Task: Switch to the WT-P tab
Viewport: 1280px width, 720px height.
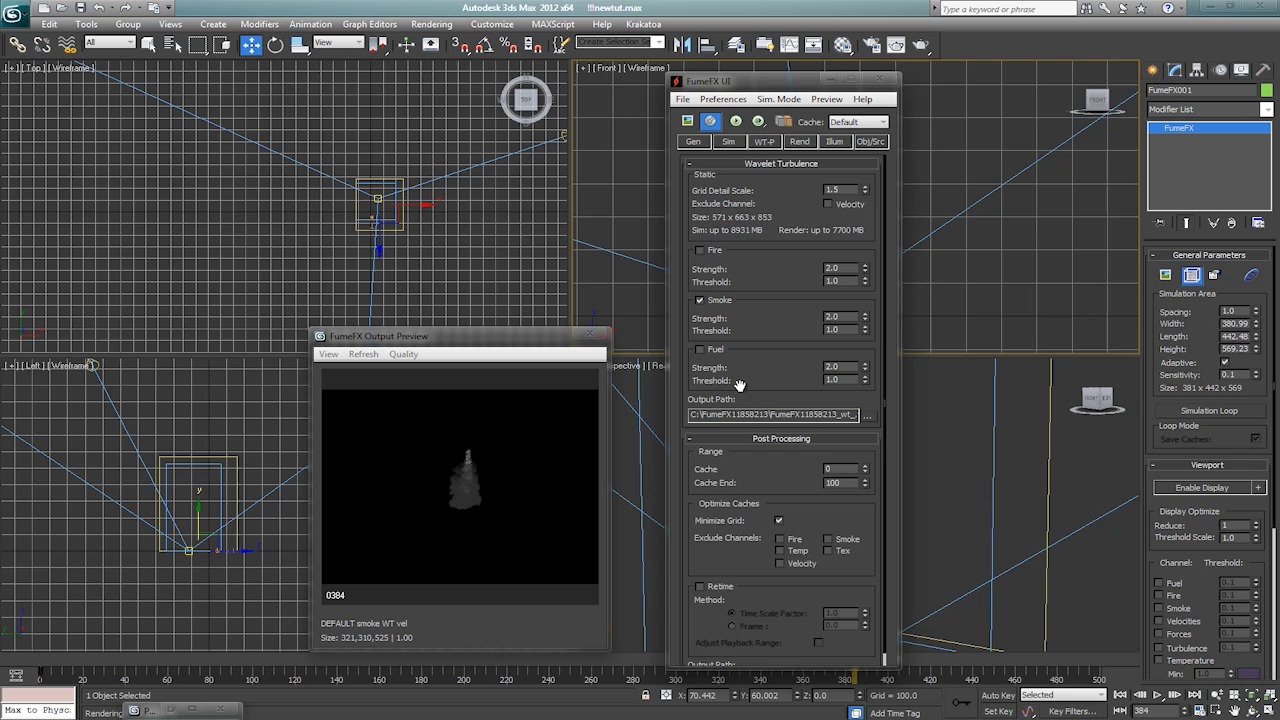Action: [764, 142]
